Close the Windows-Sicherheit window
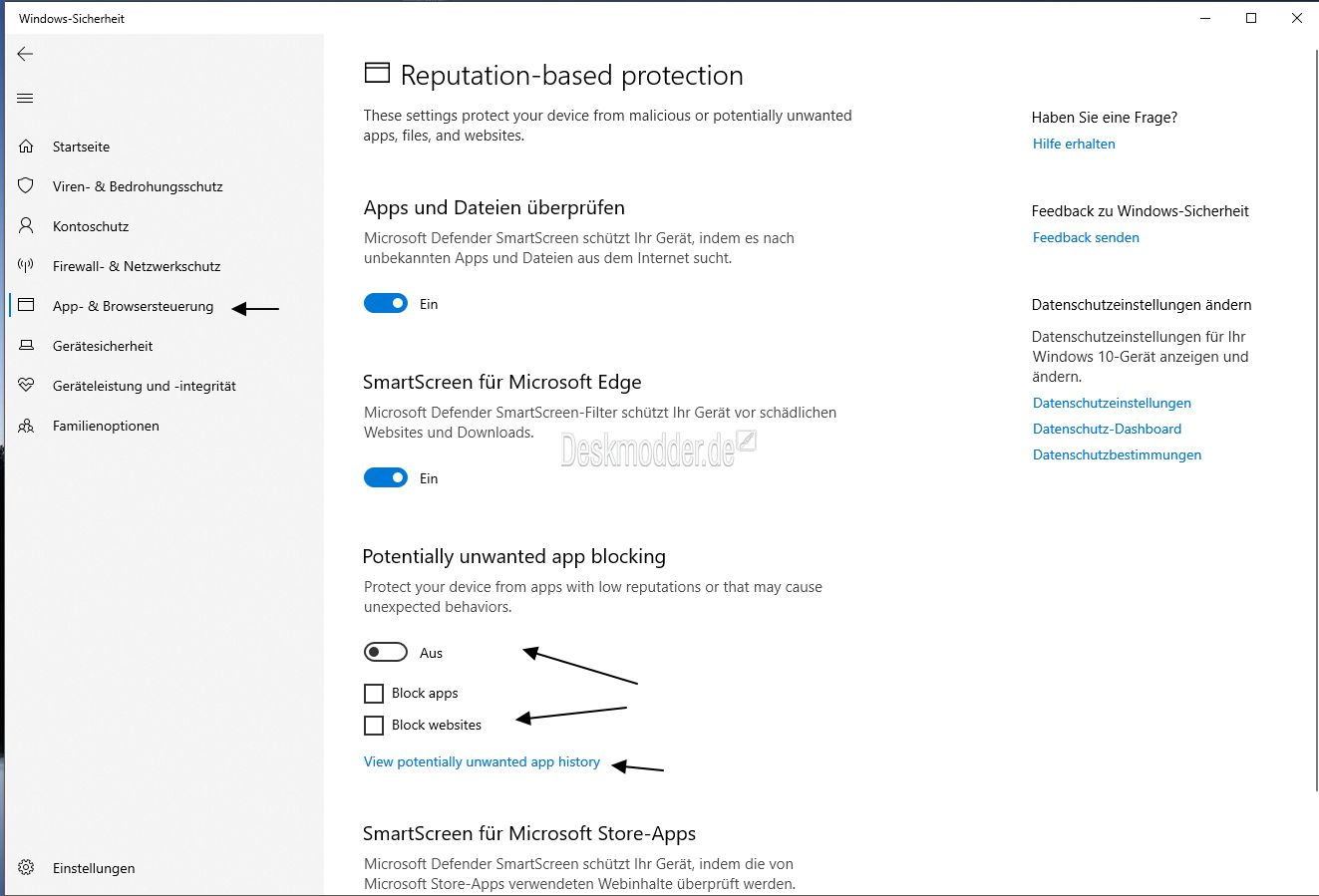This screenshot has width=1319, height=896. coord(1297,18)
